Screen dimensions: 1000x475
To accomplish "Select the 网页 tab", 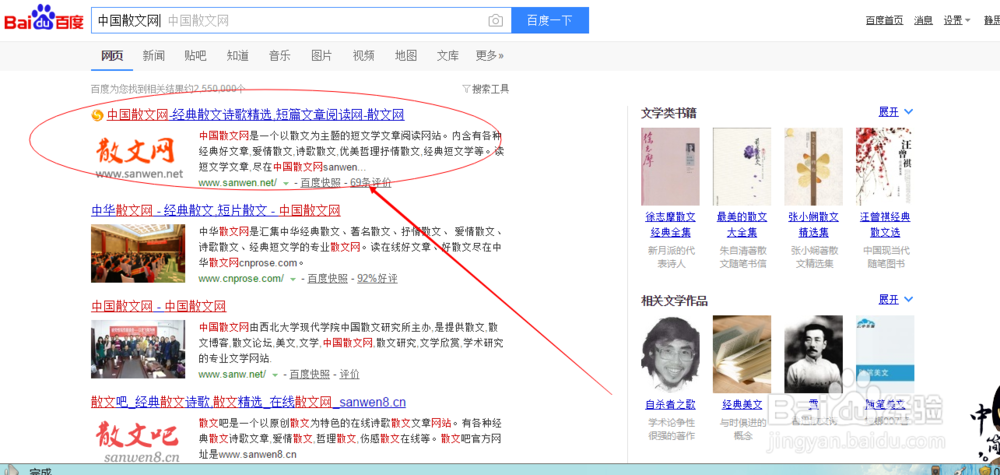I will (112, 55).
